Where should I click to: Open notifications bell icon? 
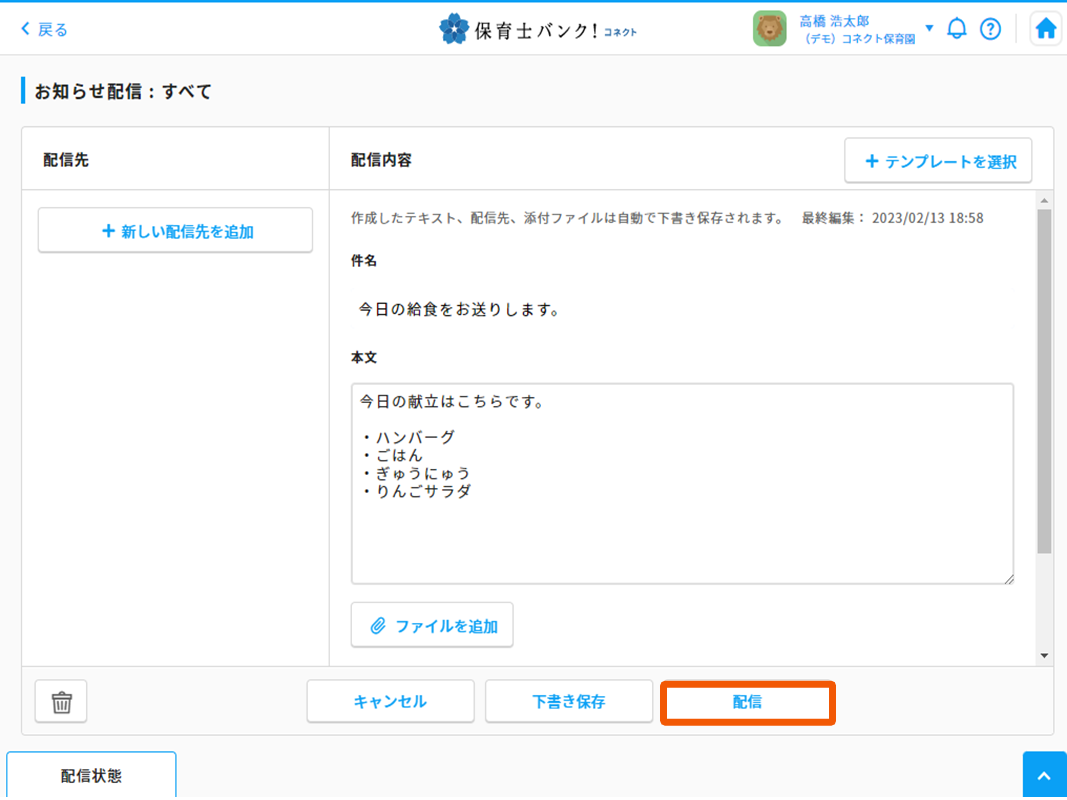point(957,29)
